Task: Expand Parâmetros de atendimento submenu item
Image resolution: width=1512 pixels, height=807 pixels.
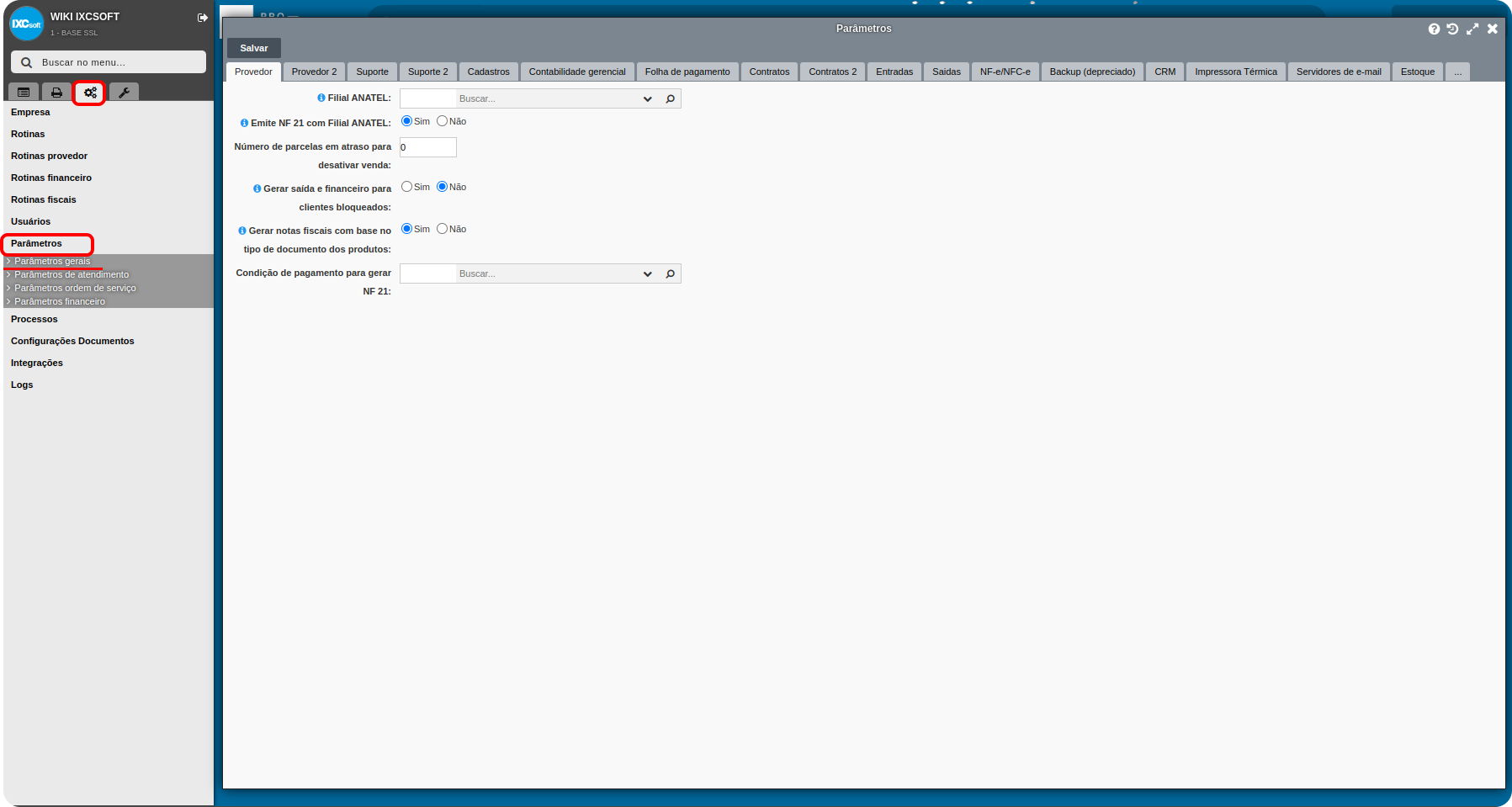Action: (x=72, y=274)
